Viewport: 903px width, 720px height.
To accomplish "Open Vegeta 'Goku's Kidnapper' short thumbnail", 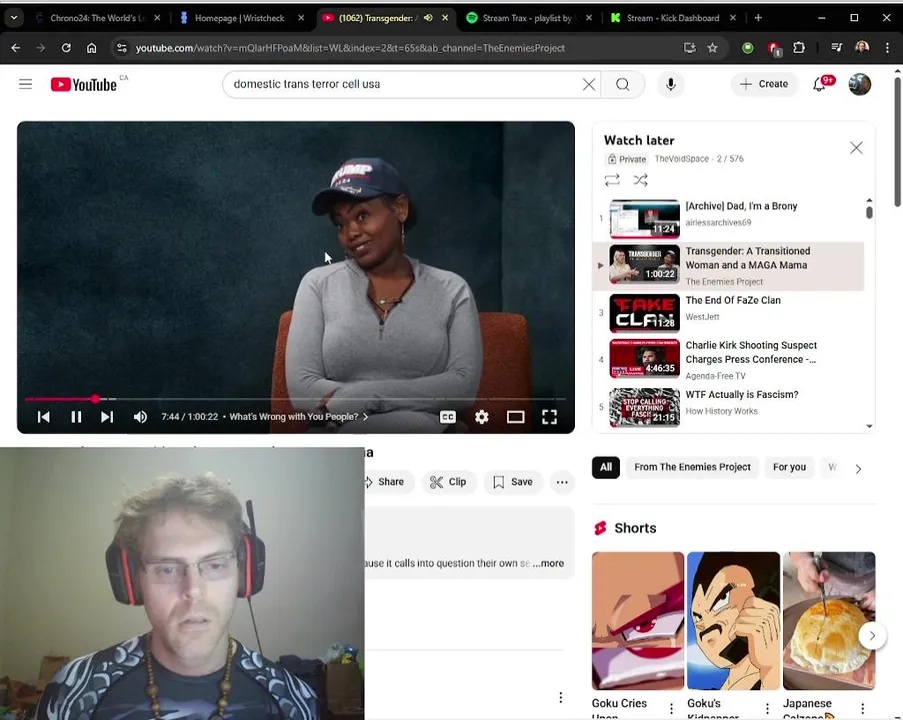I will [x=733, y=620].
